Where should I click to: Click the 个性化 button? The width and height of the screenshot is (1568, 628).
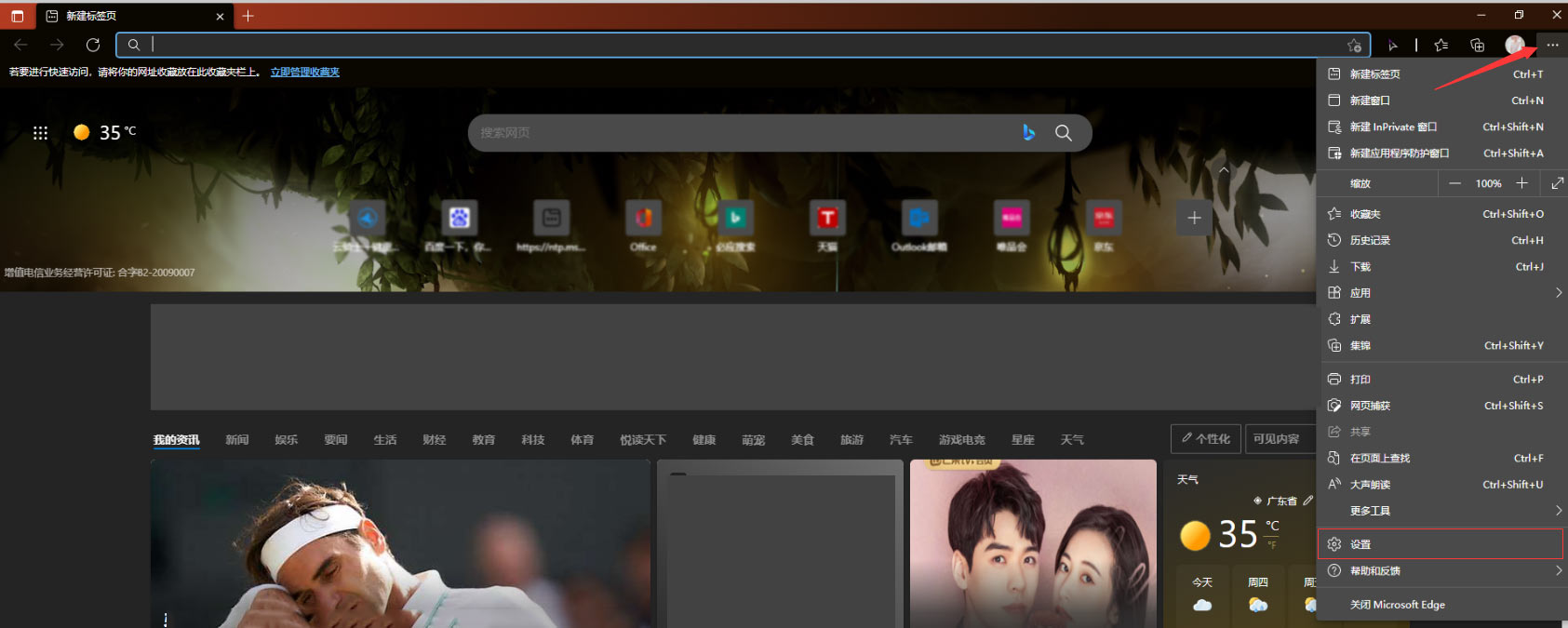pos(1206,438)
